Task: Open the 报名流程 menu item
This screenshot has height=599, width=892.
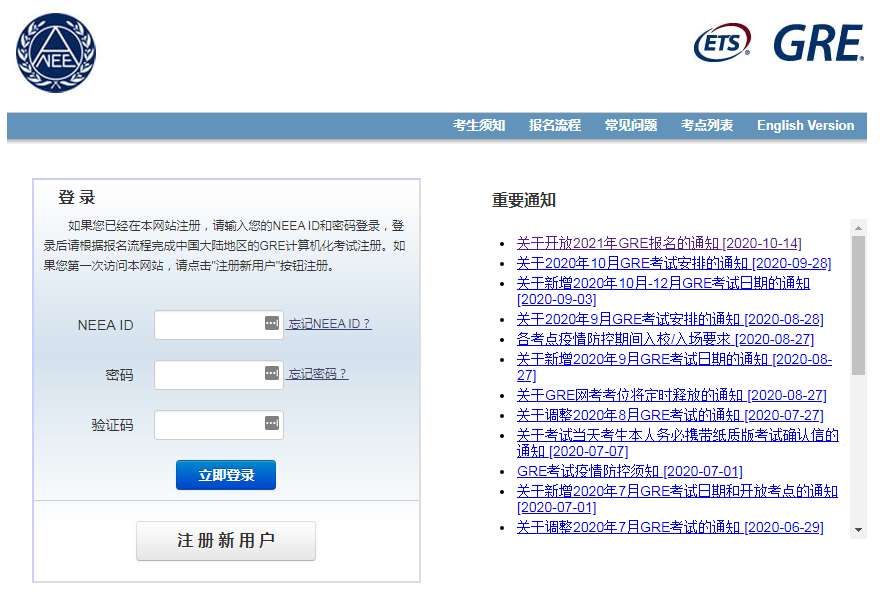Action: click(555, 126)
